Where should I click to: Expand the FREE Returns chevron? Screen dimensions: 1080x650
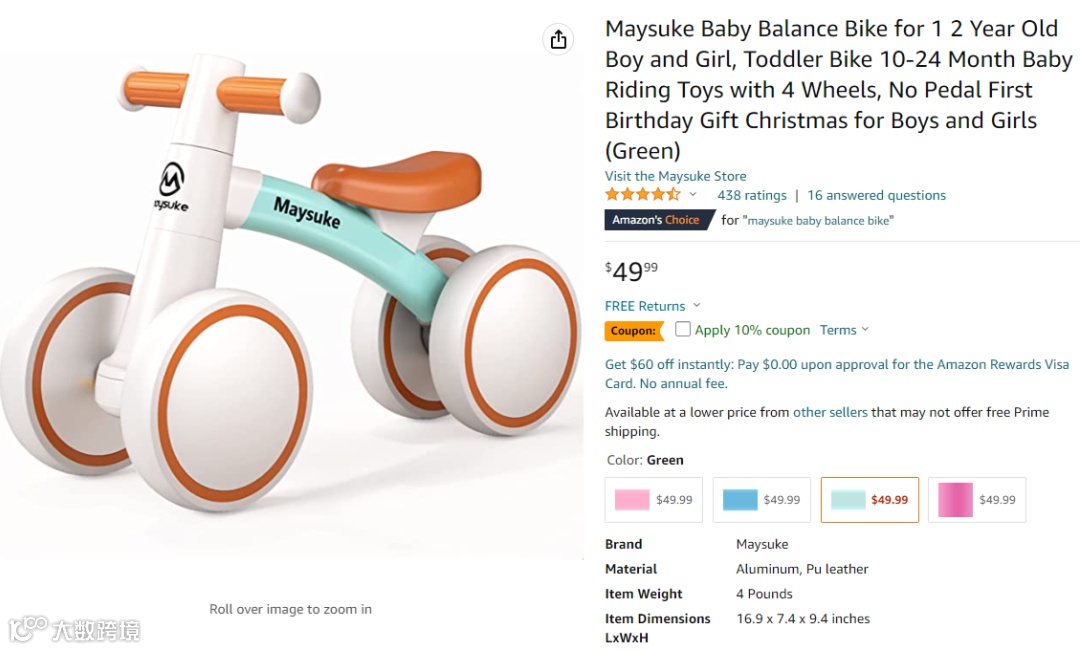pyautogui.click(x=697, y=306)
